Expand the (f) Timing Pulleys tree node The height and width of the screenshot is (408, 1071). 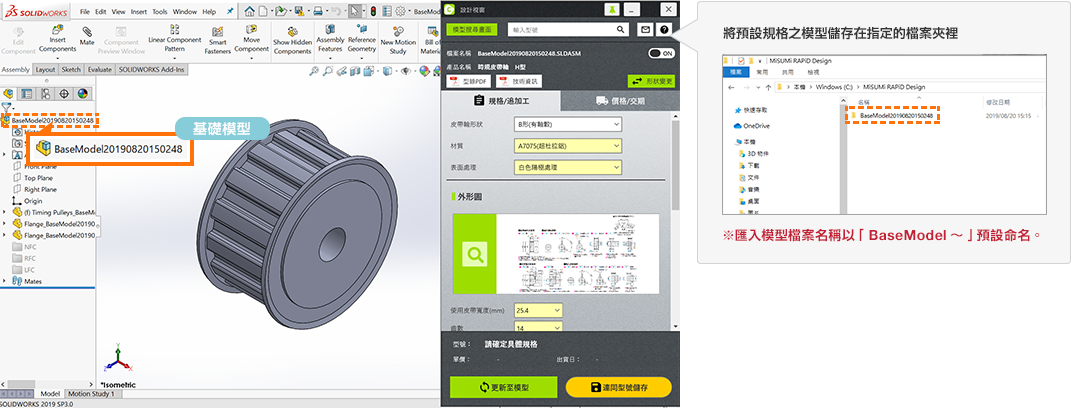coord(5,213)
